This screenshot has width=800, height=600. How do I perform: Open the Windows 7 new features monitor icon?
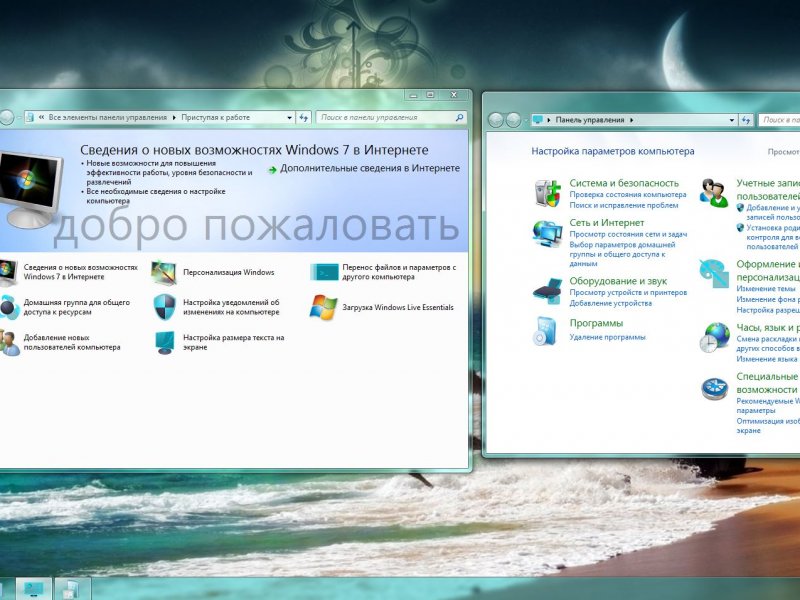[x=8, y=272]
